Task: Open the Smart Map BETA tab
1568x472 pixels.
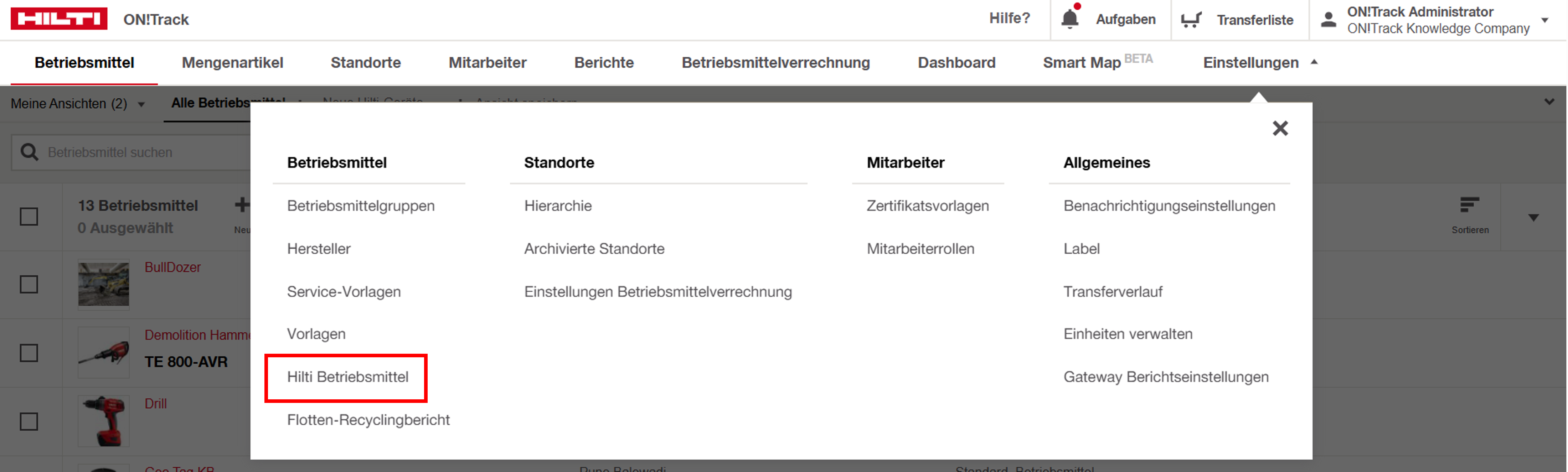Action: coord(1098,62)
